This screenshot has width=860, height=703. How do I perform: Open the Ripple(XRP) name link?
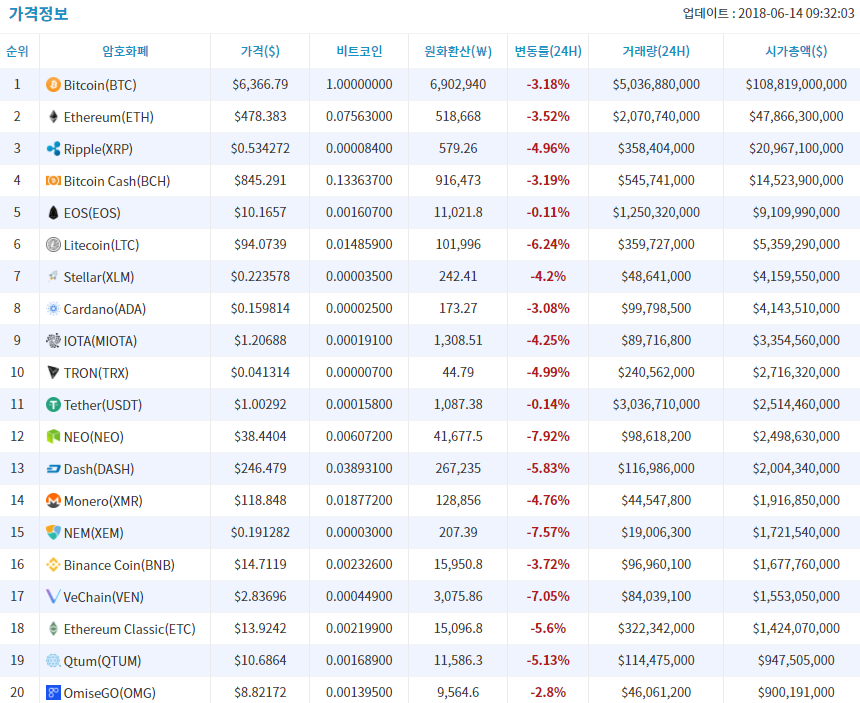tap(98, 149)
